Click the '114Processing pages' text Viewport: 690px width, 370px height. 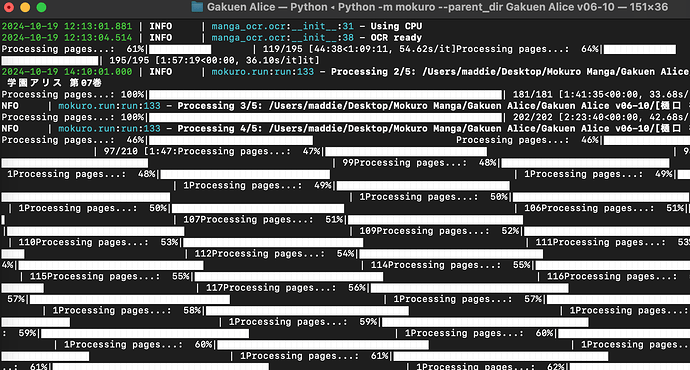[435, 265]
